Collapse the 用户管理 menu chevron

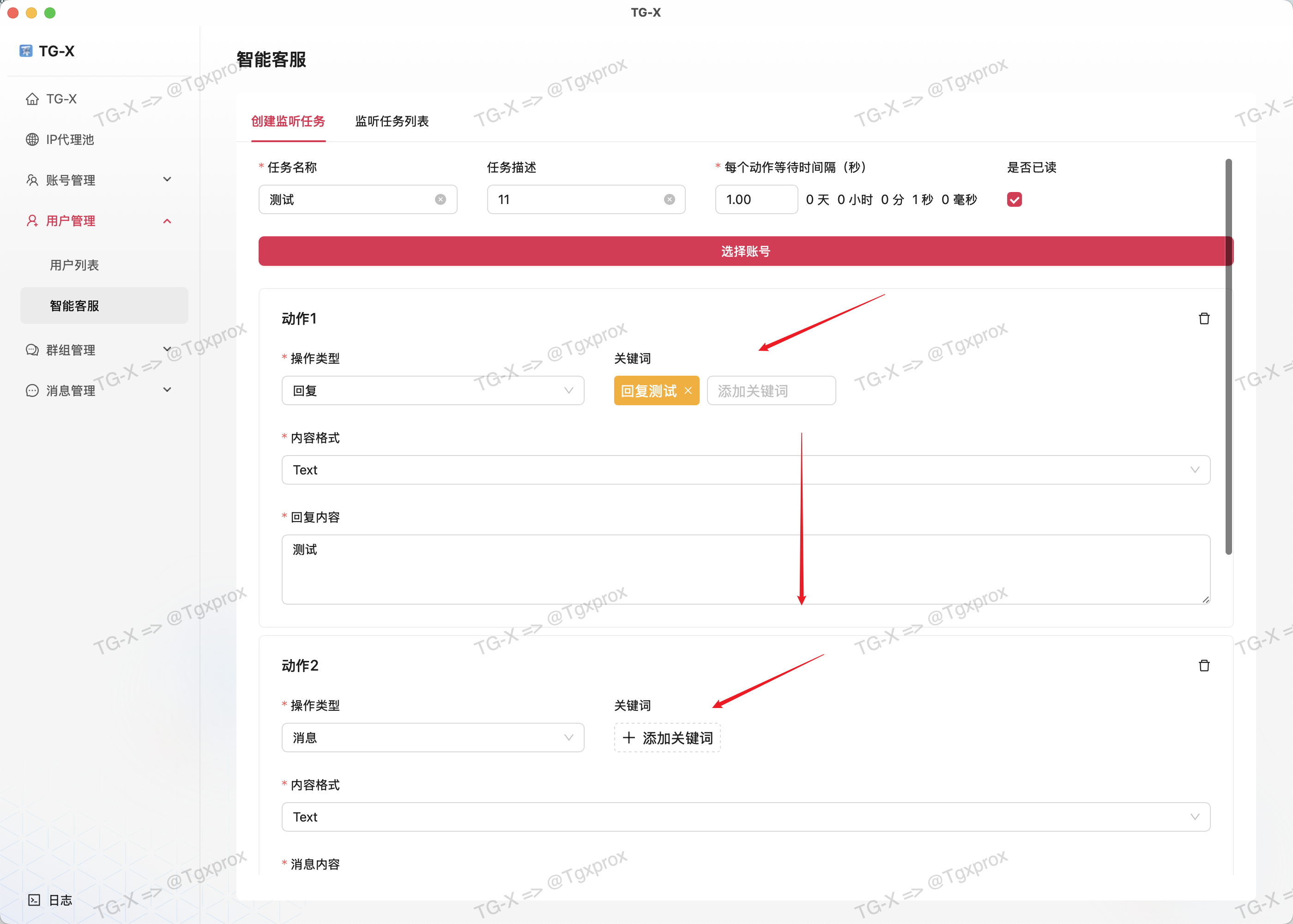[167, 221]
